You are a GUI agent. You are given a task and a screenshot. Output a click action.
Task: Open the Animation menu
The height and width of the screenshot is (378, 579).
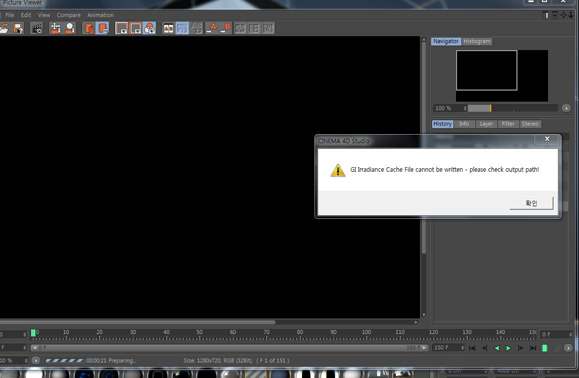click(x=100, y=15)
